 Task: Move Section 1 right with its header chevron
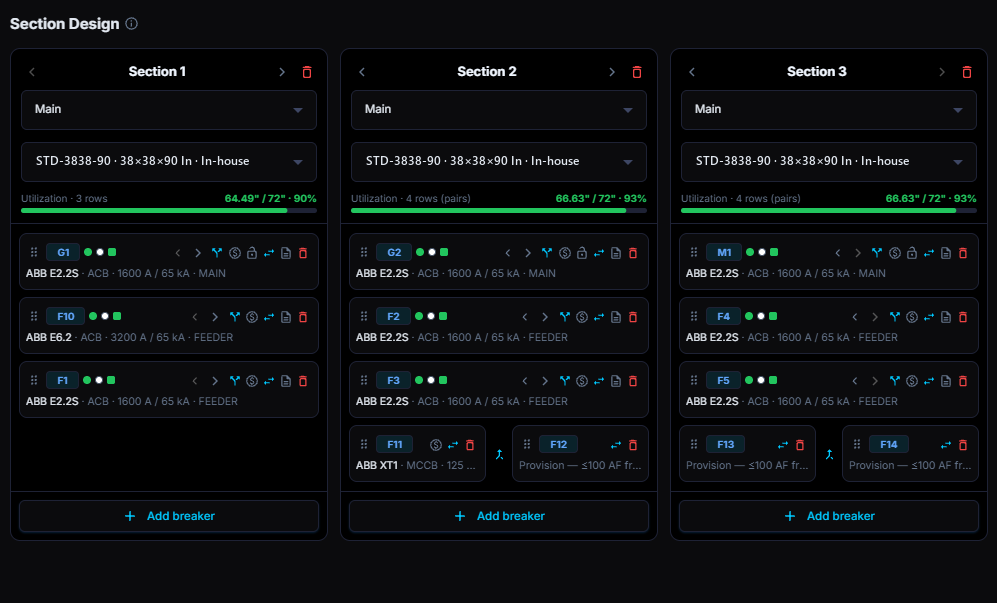pos(282,72)
